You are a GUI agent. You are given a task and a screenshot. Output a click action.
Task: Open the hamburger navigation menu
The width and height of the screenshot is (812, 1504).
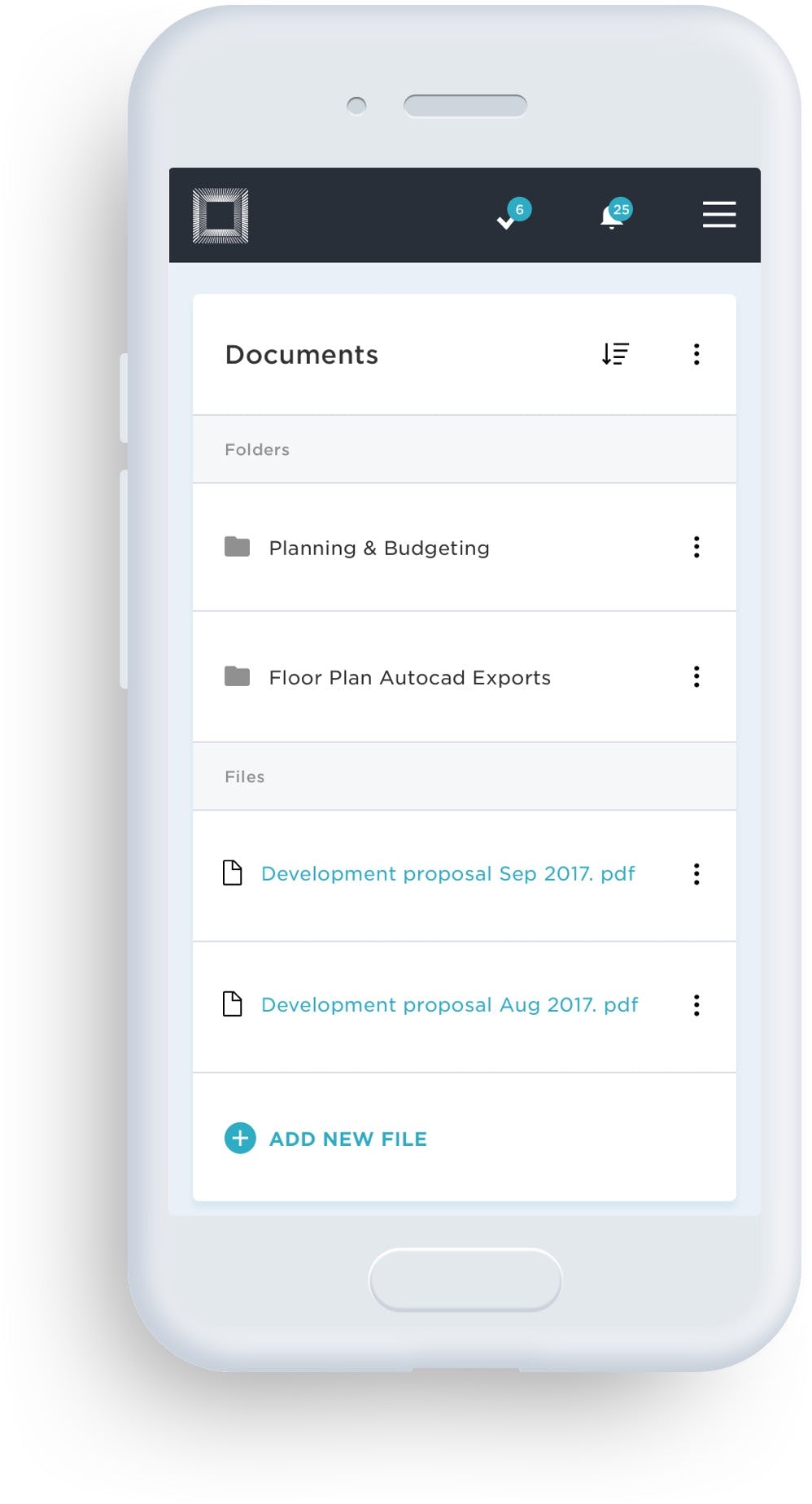718,215
